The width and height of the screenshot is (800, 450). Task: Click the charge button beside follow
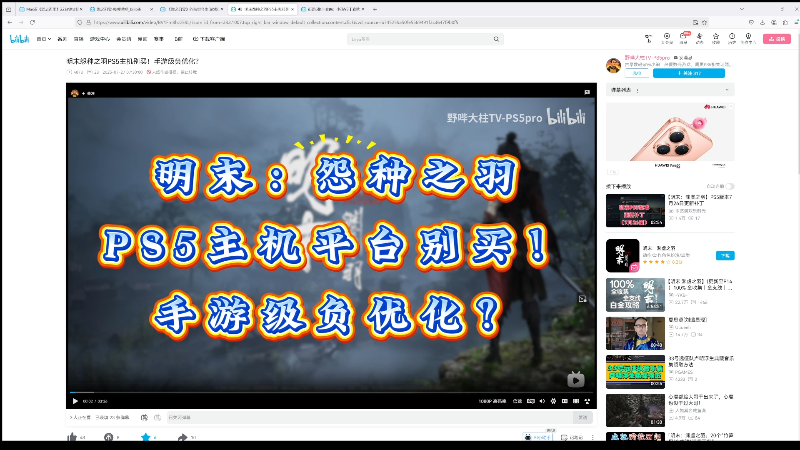[637, 73]
